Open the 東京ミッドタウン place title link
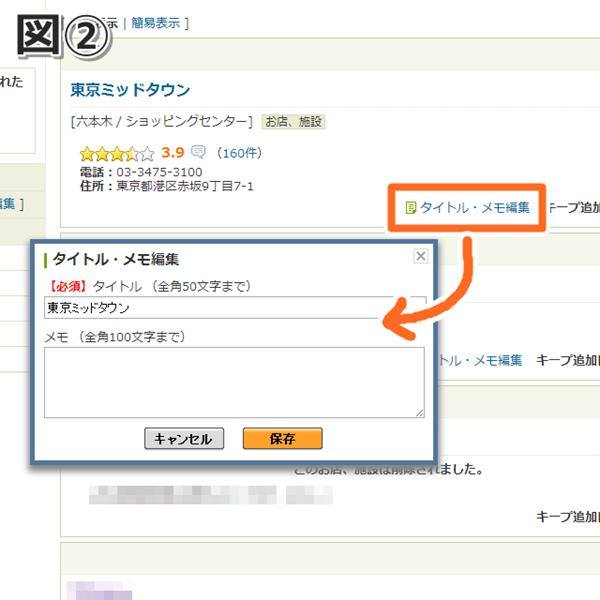This screenshot has width=600, height=600. [x=130, y=90]
